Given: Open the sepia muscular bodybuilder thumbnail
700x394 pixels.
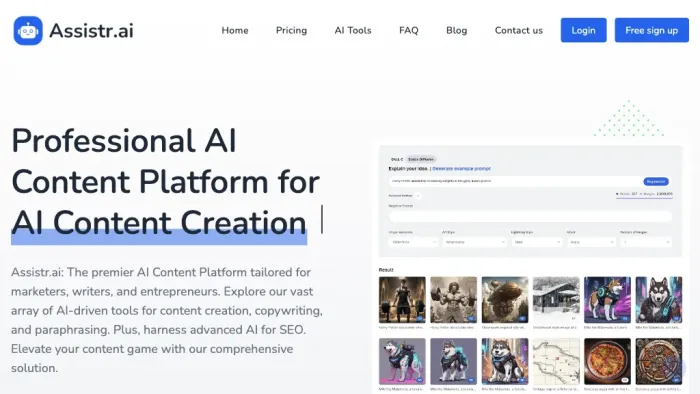Looking at the screenshot, I should [x=454, y=300].
